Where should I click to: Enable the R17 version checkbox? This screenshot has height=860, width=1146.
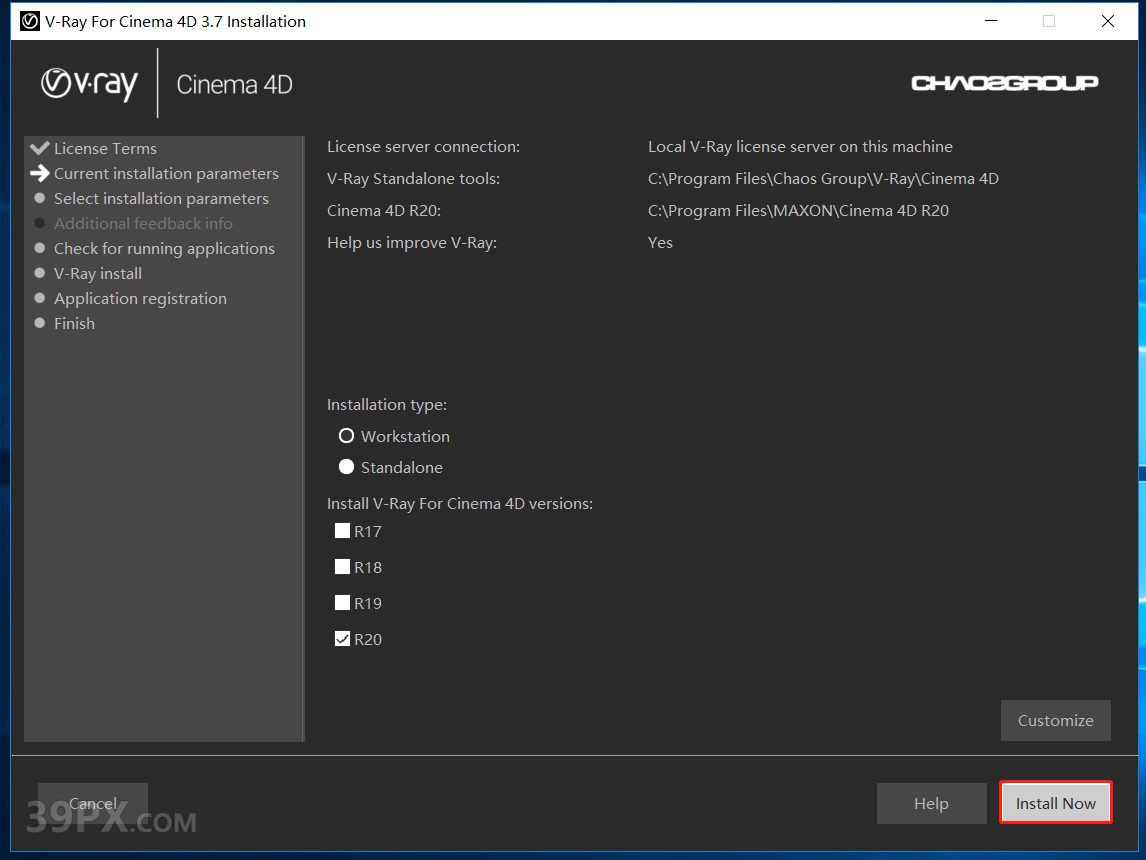(x=342, y=531)
